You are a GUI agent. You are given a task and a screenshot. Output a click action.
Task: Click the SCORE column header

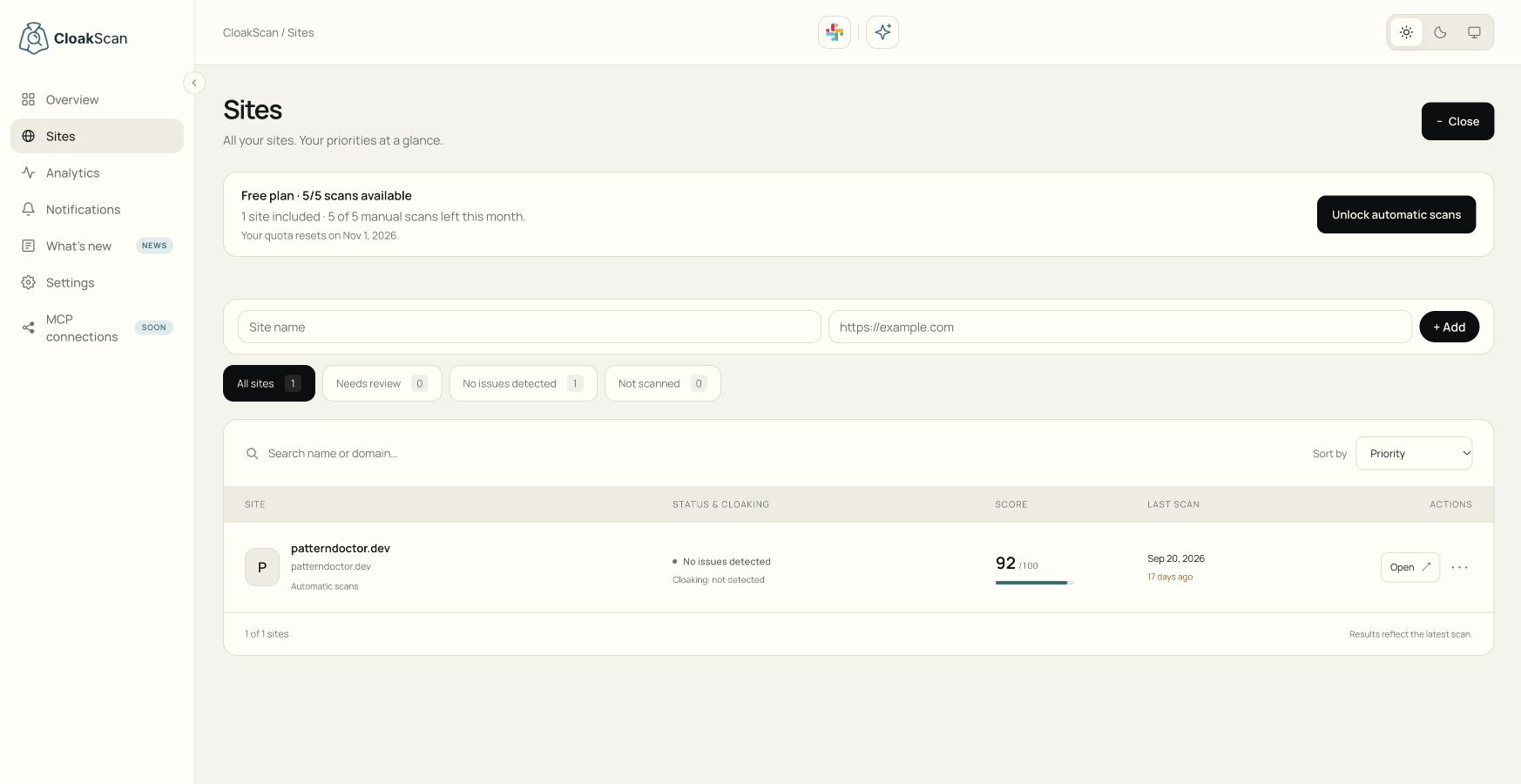(1011, 504)
